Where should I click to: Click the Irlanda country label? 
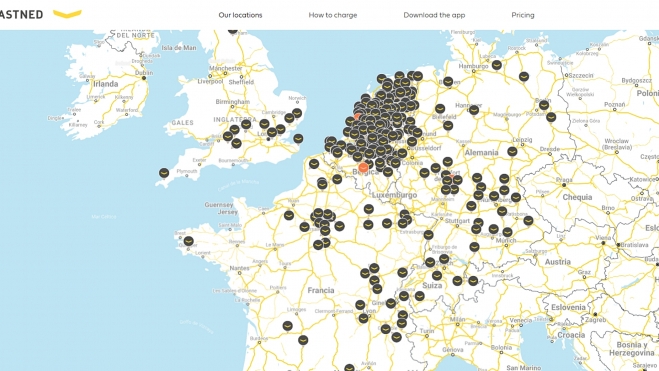click(105, 84)
